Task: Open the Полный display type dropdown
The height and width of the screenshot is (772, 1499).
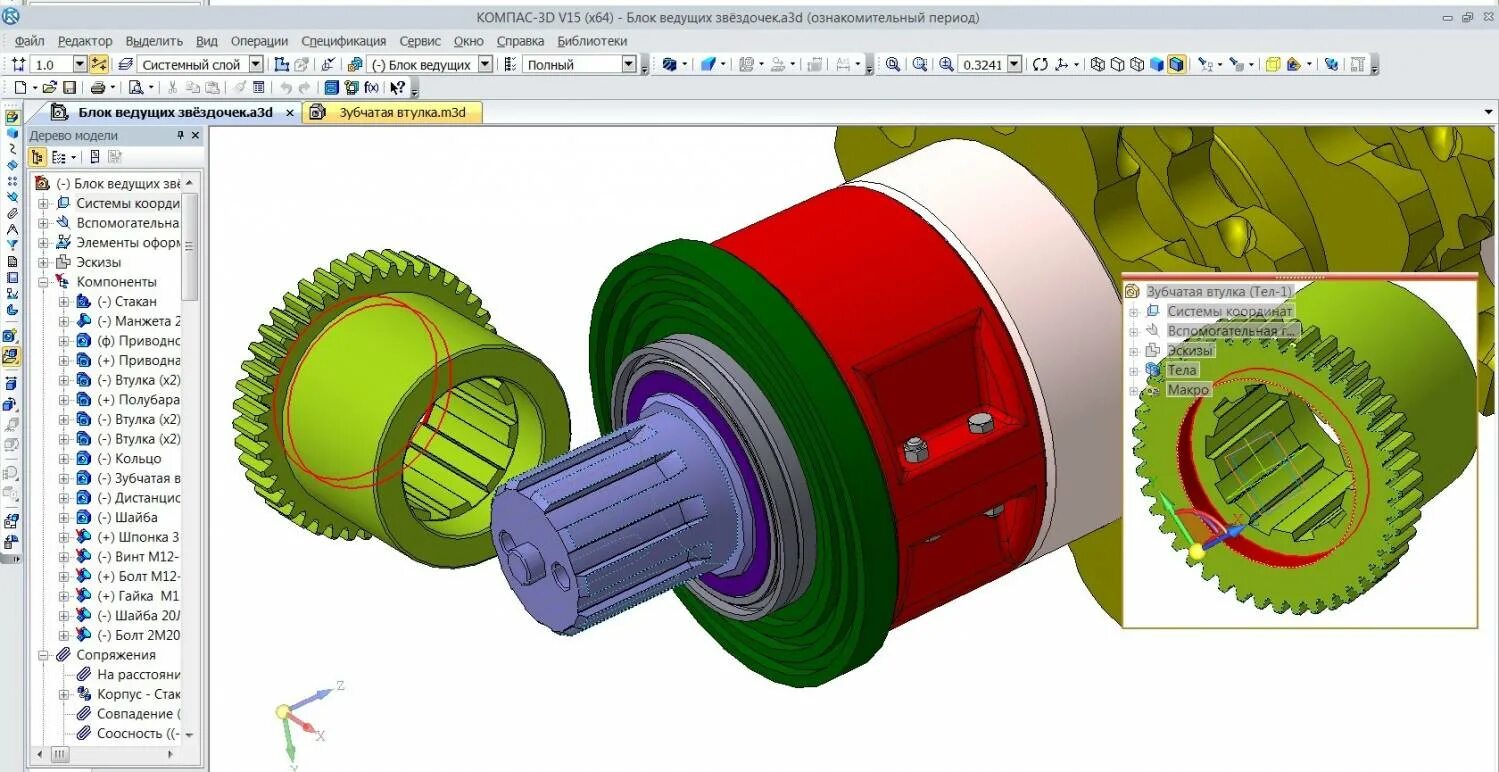Action: click(629, 64)
